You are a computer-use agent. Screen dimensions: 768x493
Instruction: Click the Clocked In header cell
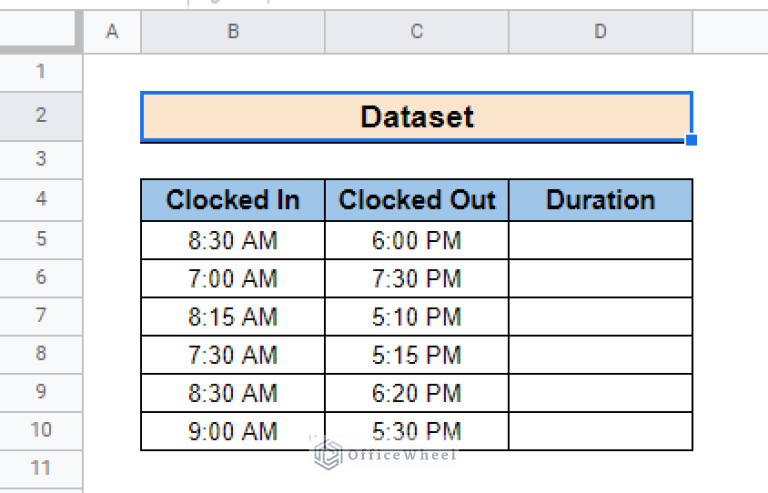click(232, 200)
